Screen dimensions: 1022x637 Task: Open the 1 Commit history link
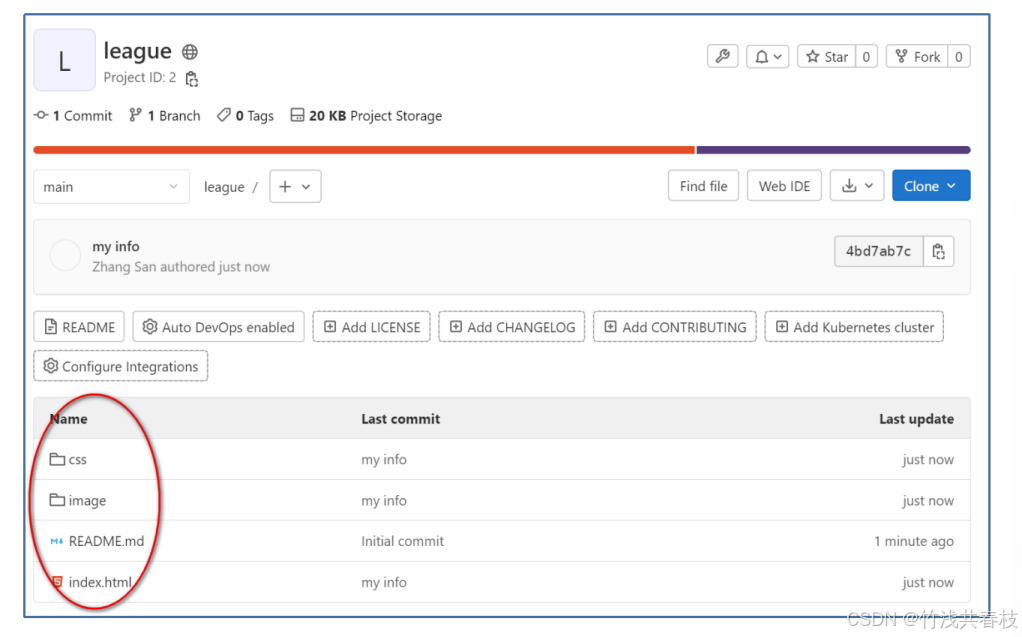click(x=73, y=116)
